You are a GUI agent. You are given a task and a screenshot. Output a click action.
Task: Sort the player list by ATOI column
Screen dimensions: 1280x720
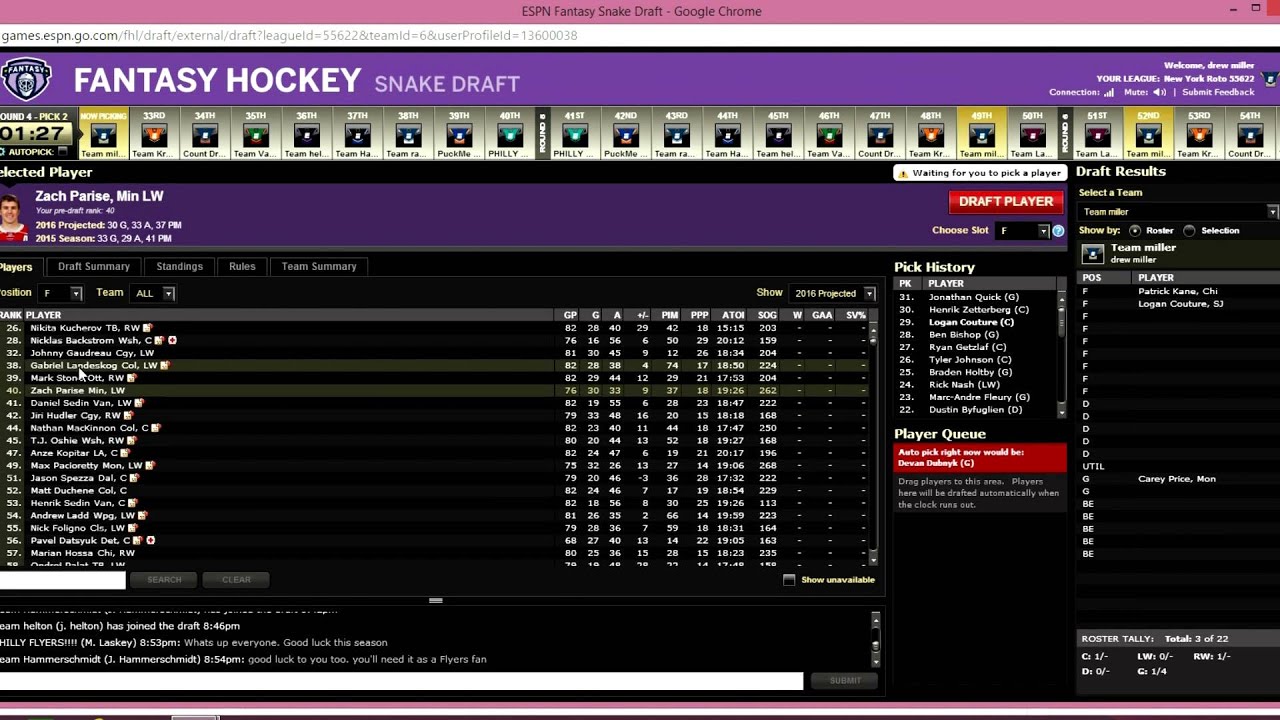pos(733,315)
